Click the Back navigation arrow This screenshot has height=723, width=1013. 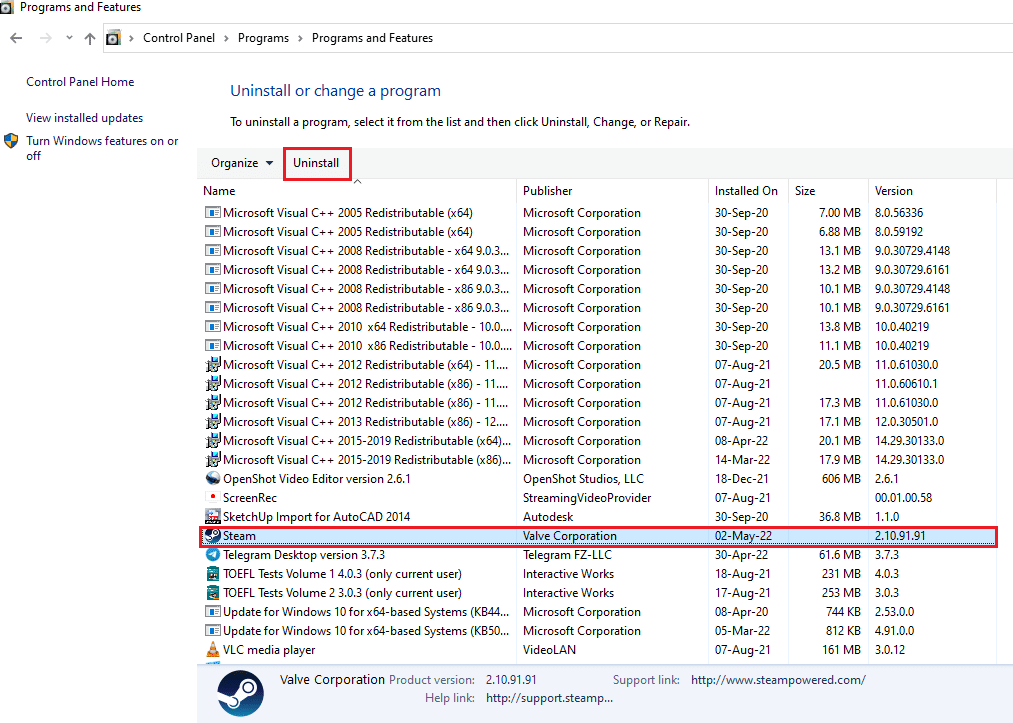pos(16,38)
